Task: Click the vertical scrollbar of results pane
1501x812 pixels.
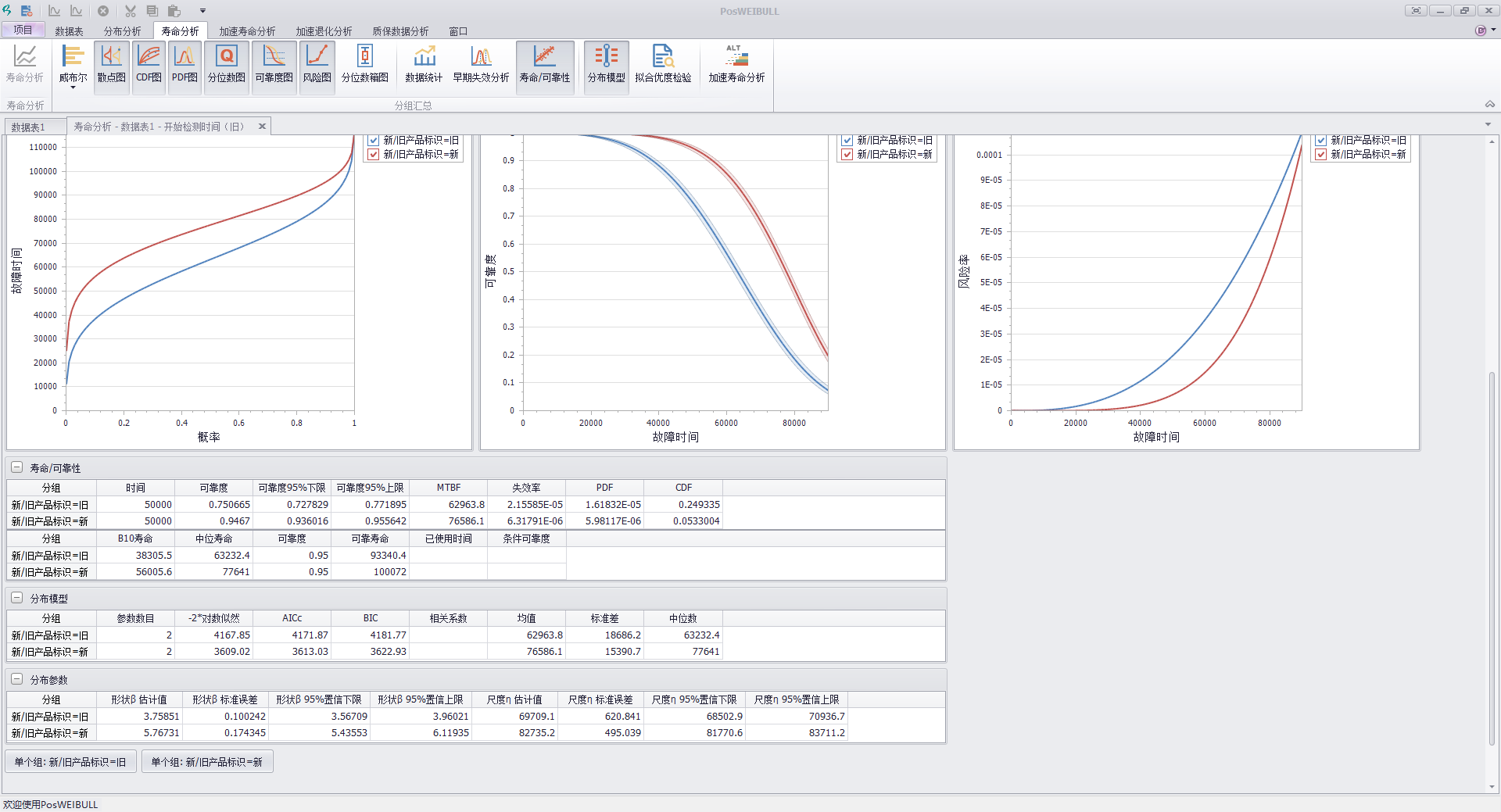Action: (1492, 559)
